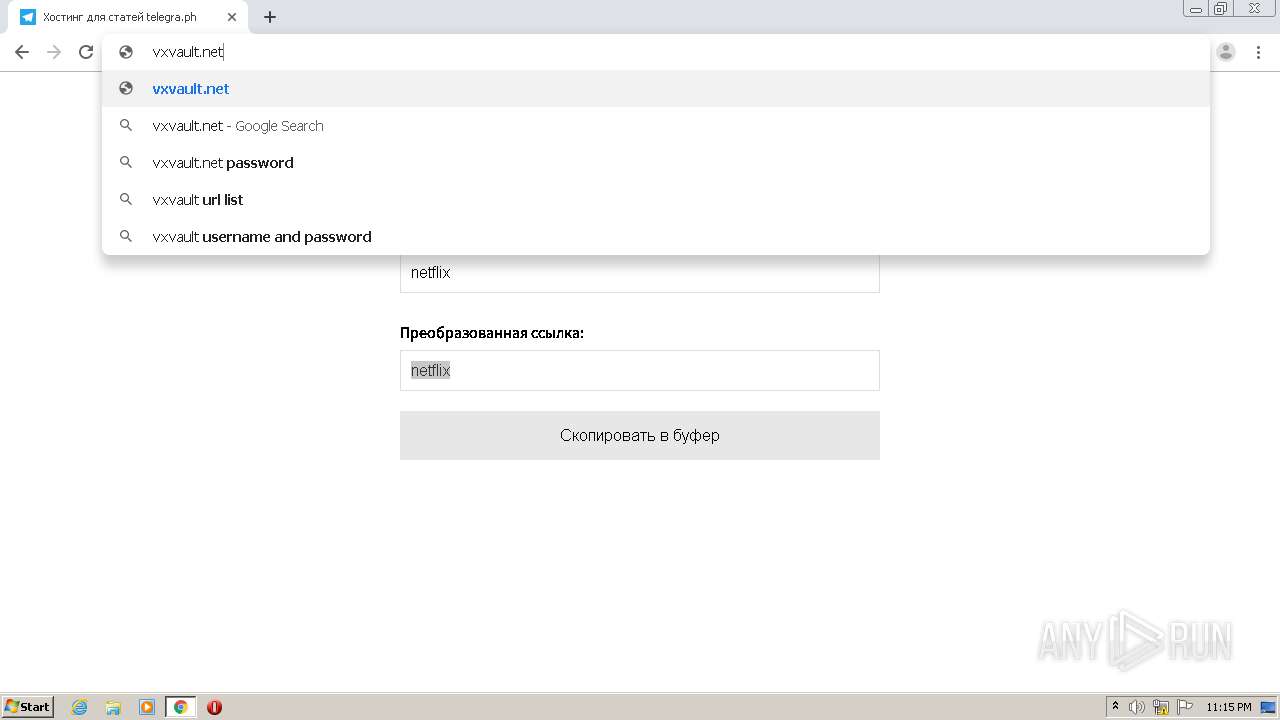This screenshot has height=720, width=1280.
Task: Select the telegra.ph hosting tab
Action: tap(128, 17)
